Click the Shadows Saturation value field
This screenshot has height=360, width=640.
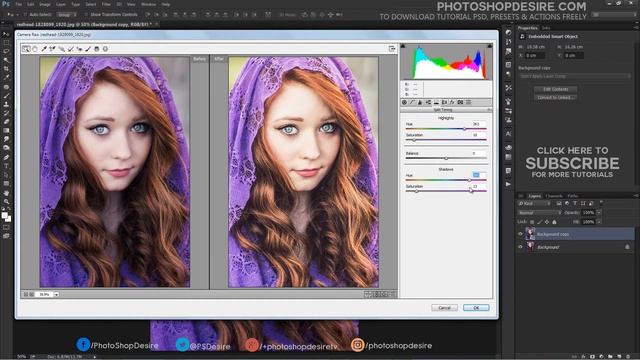478,186
